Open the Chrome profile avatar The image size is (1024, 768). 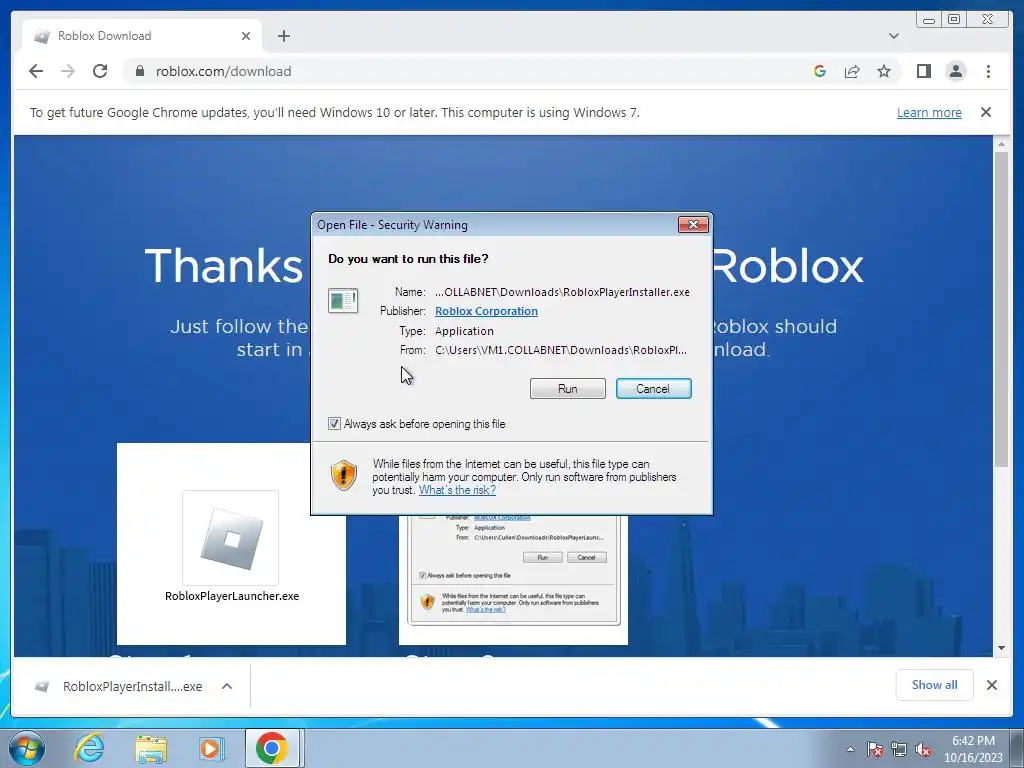955,71
